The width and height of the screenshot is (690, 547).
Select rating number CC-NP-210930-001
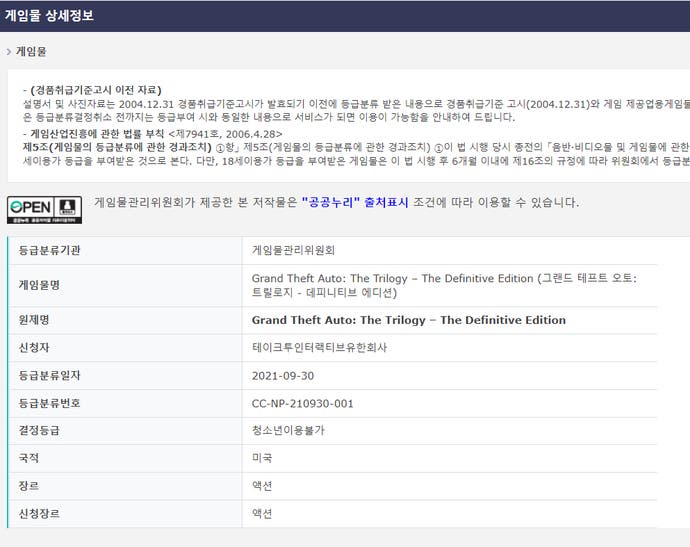pyautogui.click(x=302, y=404)
